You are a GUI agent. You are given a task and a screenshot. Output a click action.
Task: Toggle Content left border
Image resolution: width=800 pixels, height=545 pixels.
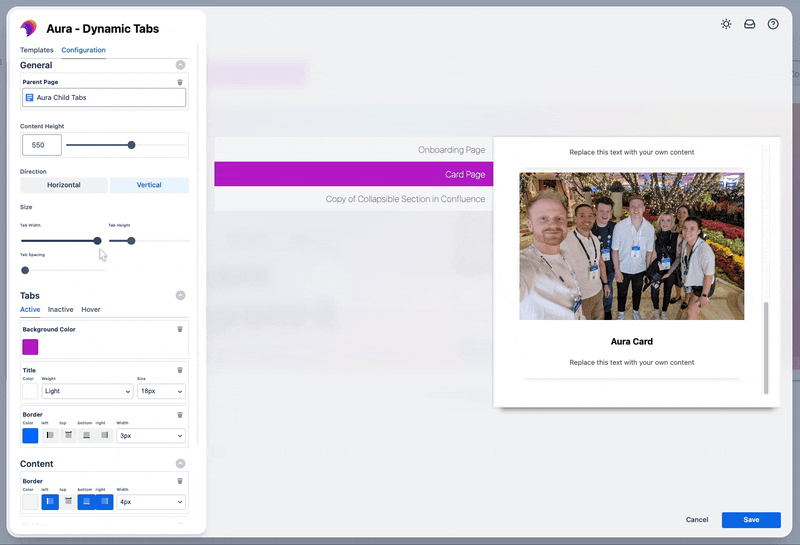(50, 502)
